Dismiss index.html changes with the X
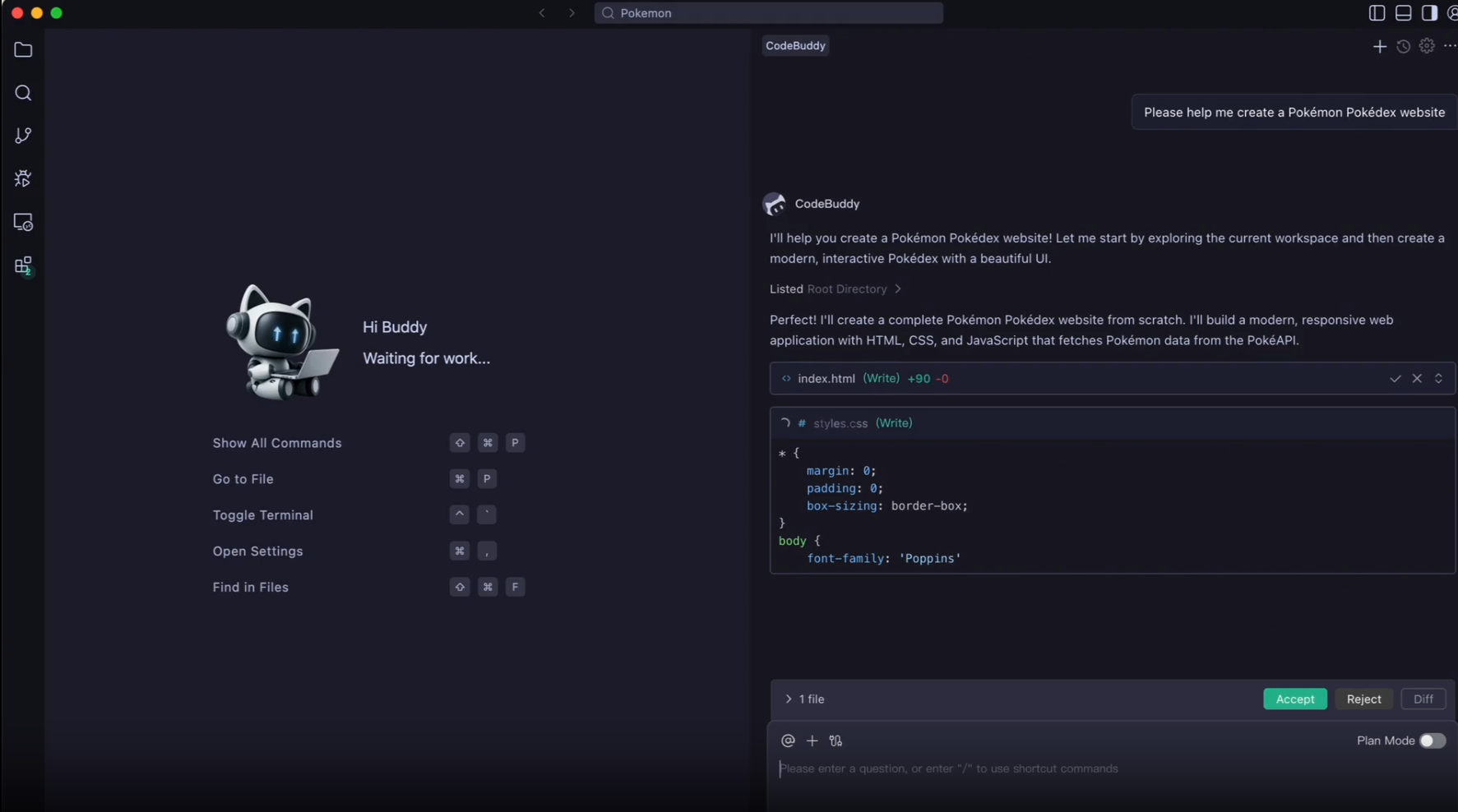Screen dimensions: 1458x812 pos(1417,378)
